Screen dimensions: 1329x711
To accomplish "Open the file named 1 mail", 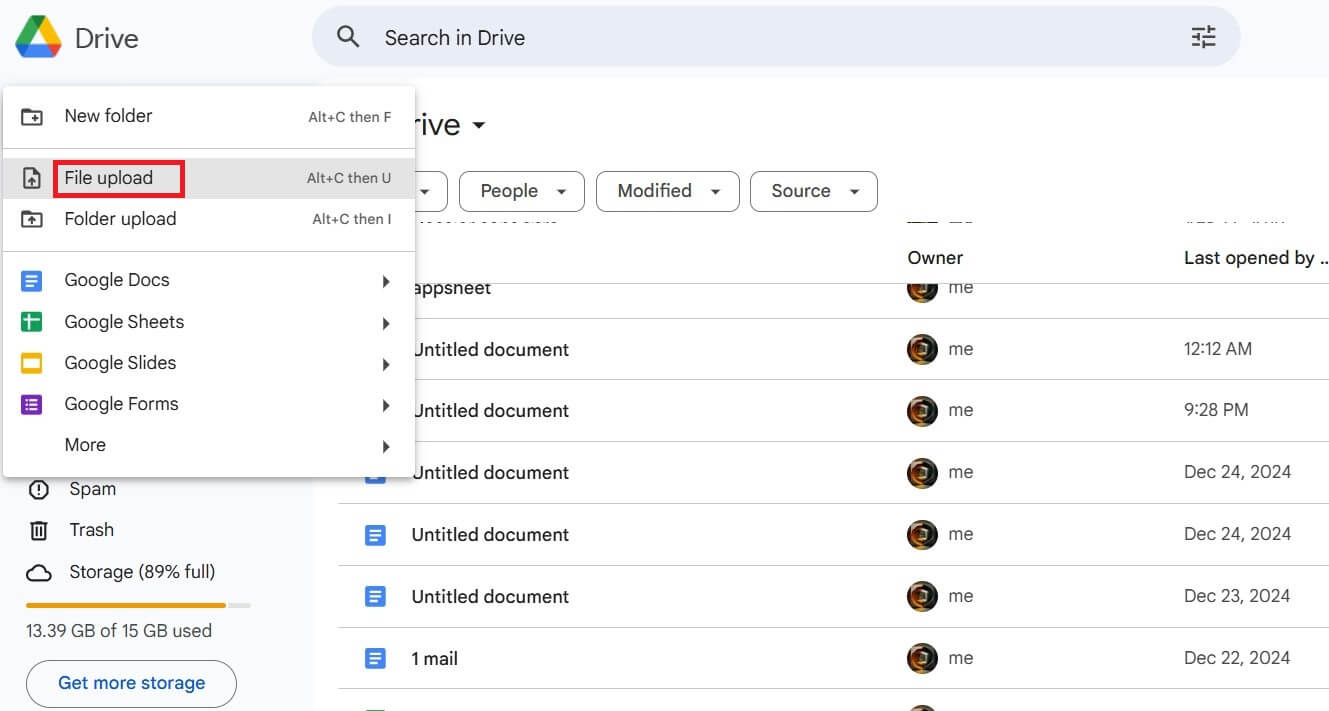I will [432, 658].
